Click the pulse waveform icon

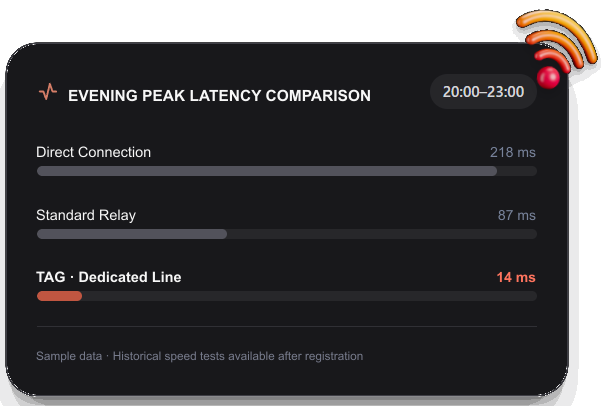point(48,92)
